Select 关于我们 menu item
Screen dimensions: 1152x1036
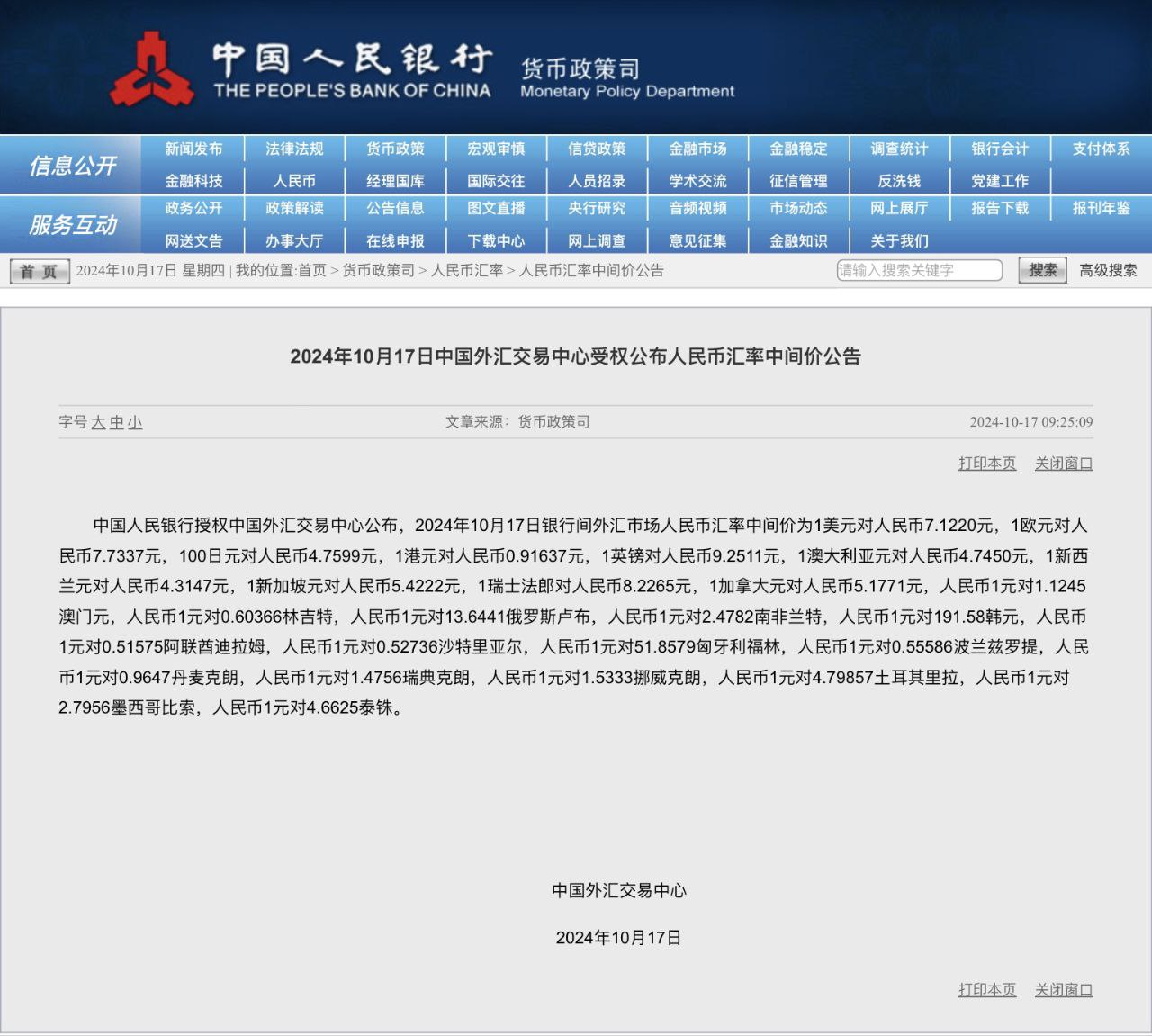899,241
